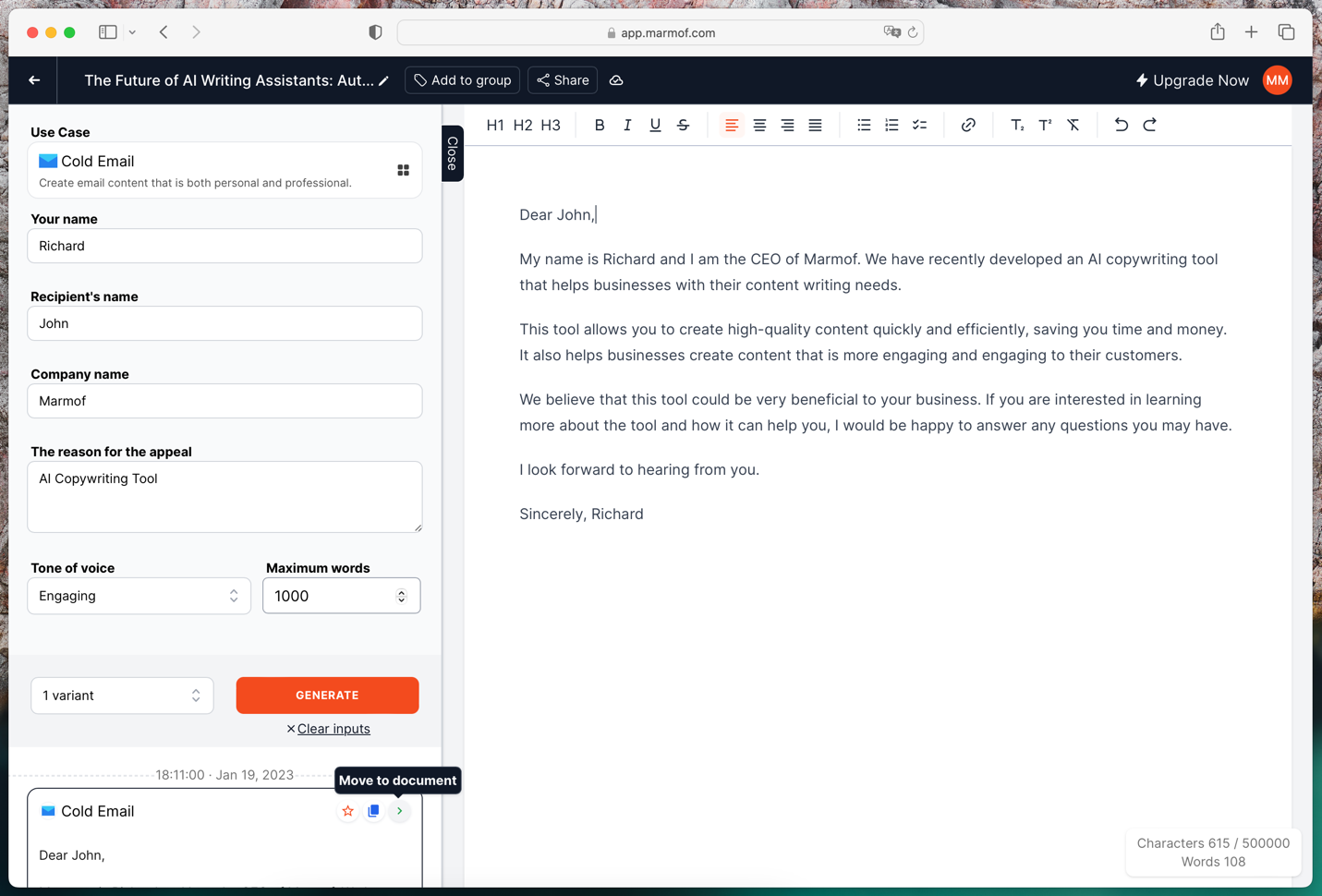The image size is (1322, 896).
Task: Apply Heading 2 formatting
Action: point(523,125)
